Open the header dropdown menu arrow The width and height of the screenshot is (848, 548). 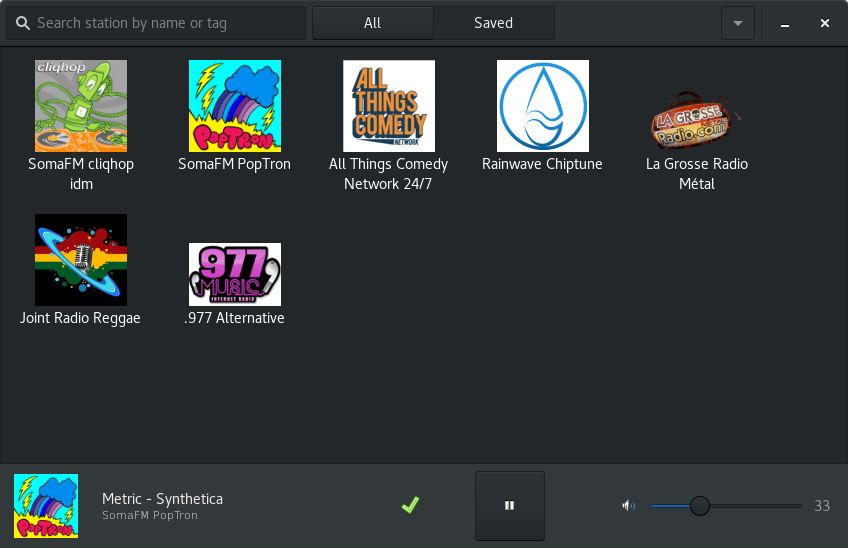[x=738, y=23]
